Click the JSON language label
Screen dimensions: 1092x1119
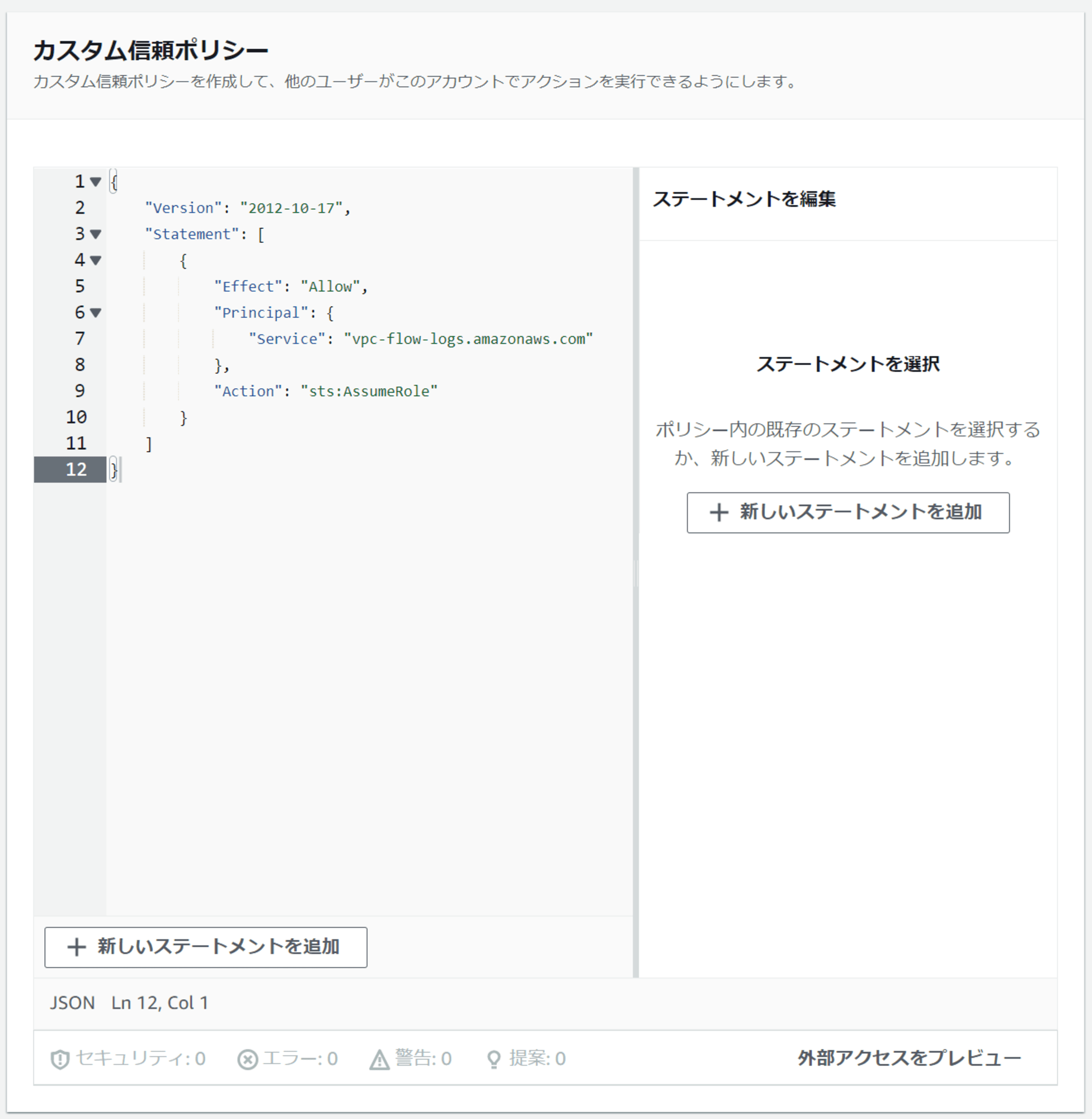click(72, 1003)
